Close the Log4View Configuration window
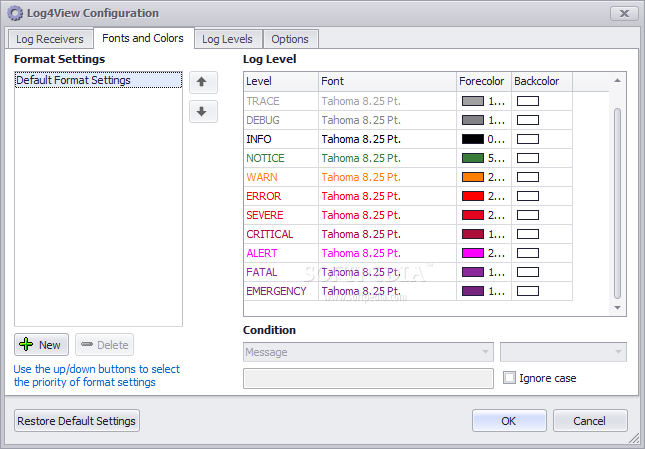The width and height of the screenshot is (645, 449). click(624, 14)
